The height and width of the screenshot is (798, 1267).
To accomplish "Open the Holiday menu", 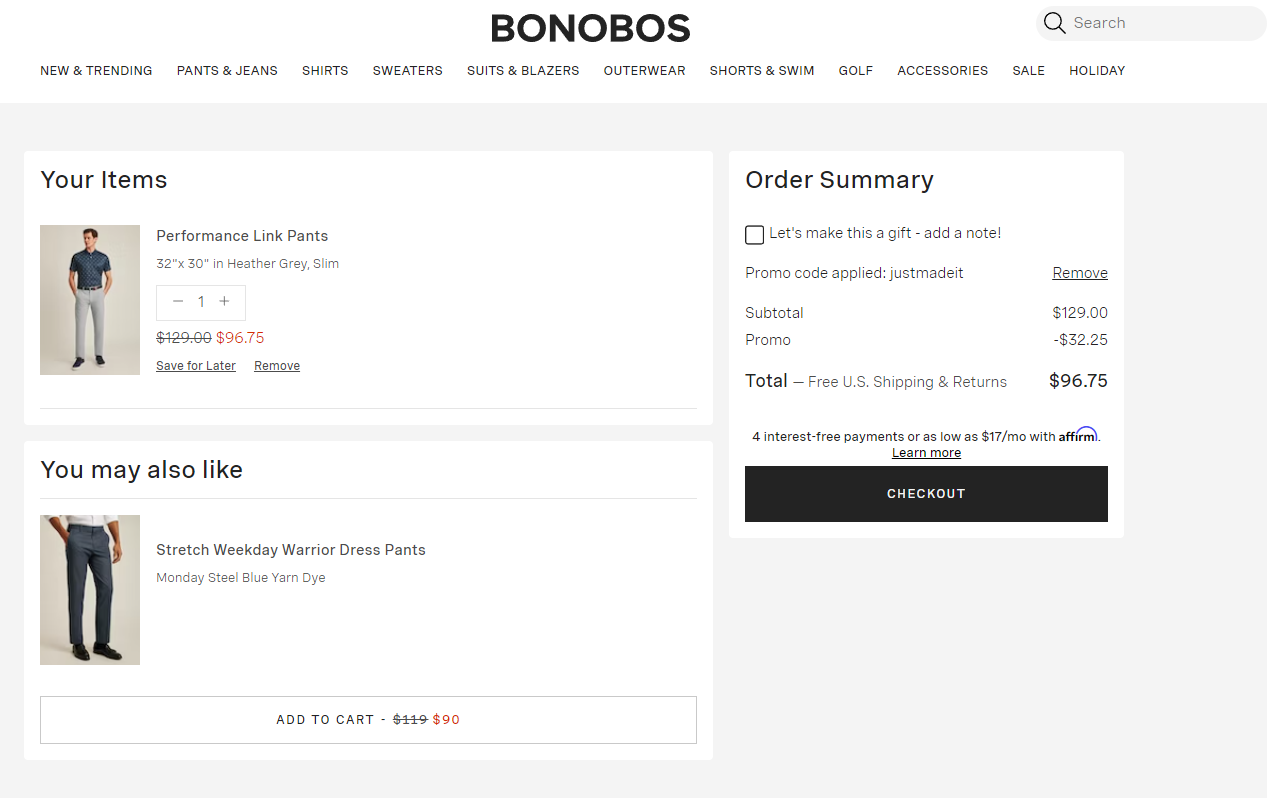I will pyautogui.click(x=1097, y=71).
